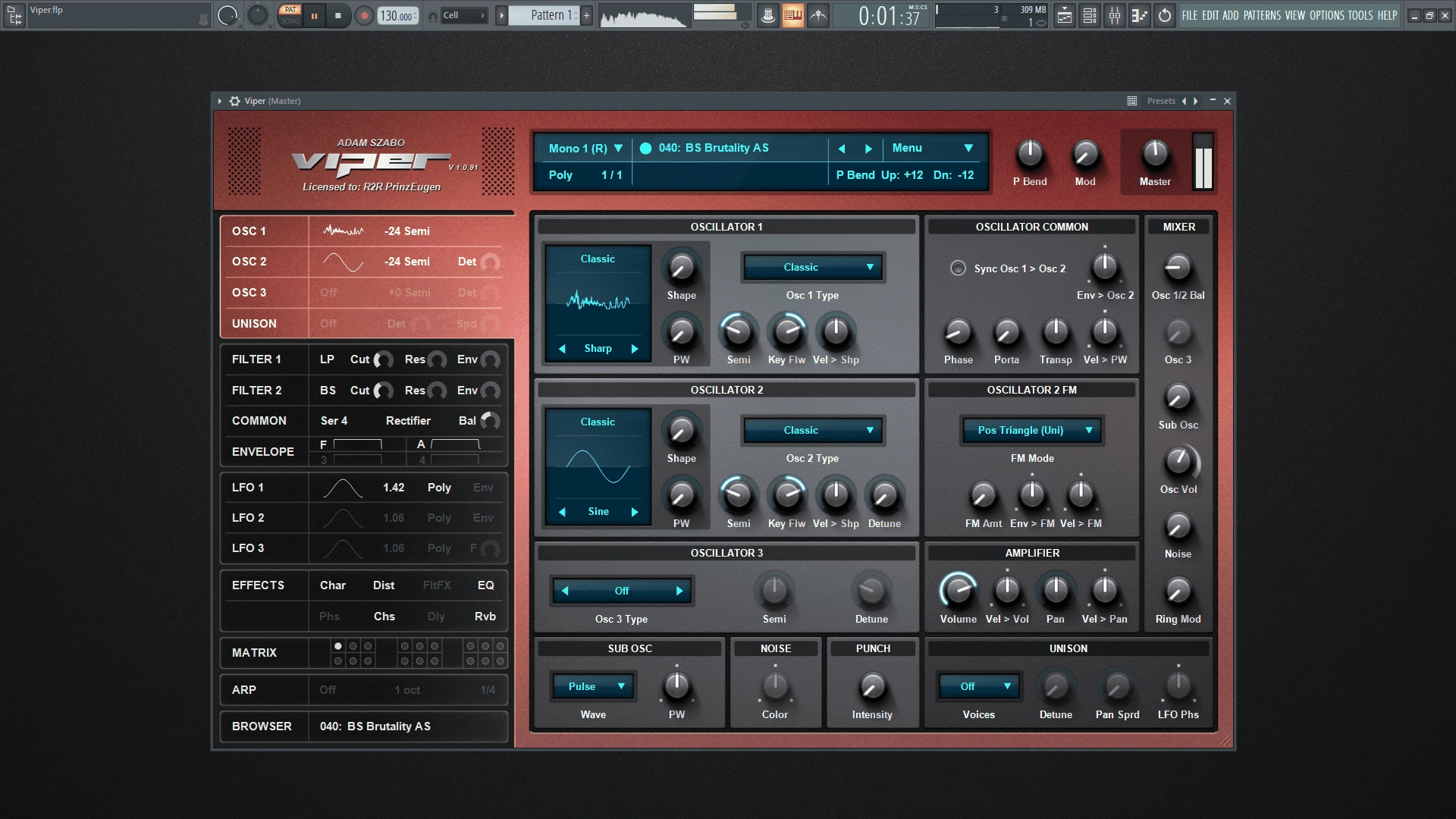
Task: Open the playlist view icon
Action: pos(1065,15)
